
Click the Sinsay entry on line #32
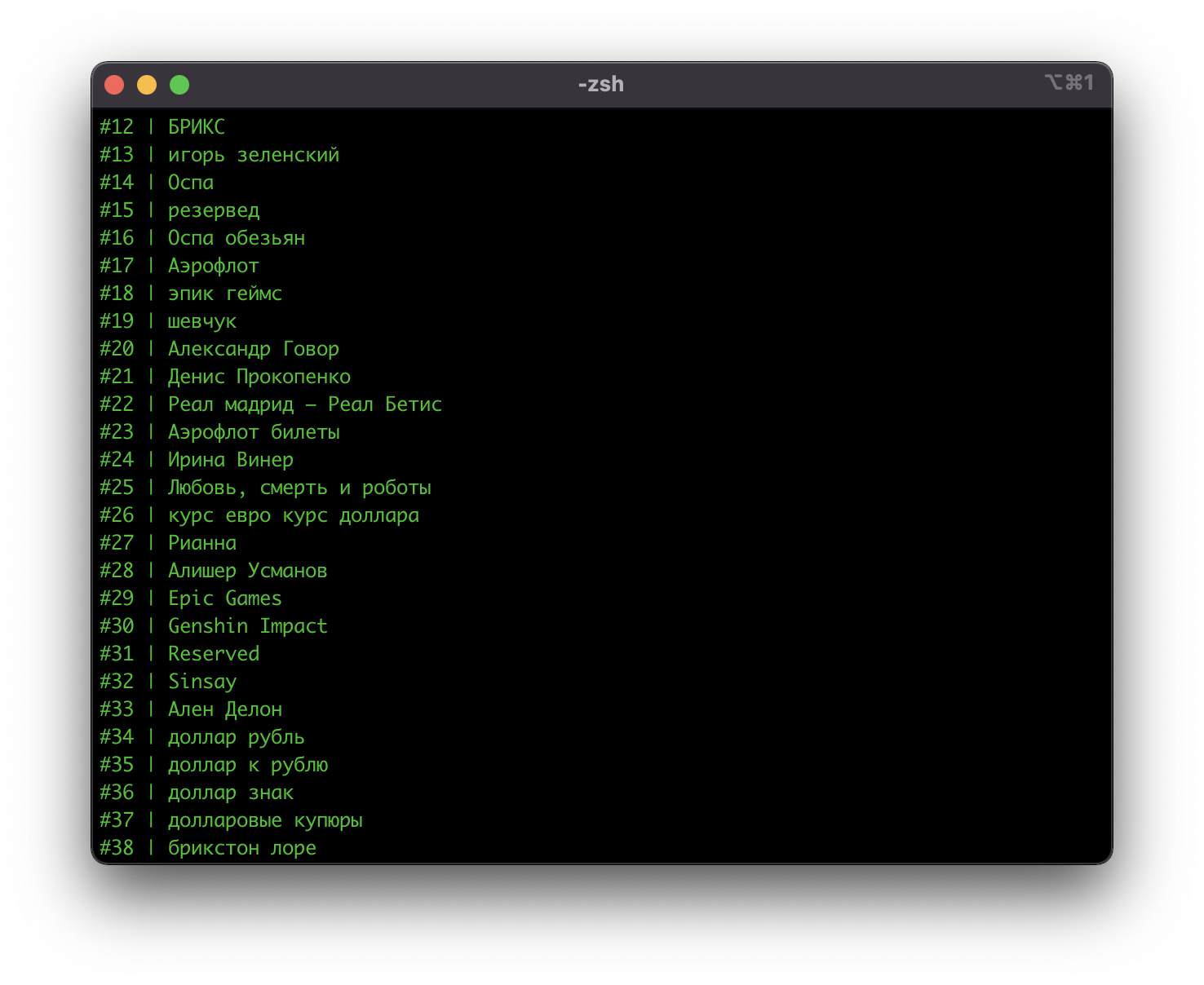coord(201,682)
